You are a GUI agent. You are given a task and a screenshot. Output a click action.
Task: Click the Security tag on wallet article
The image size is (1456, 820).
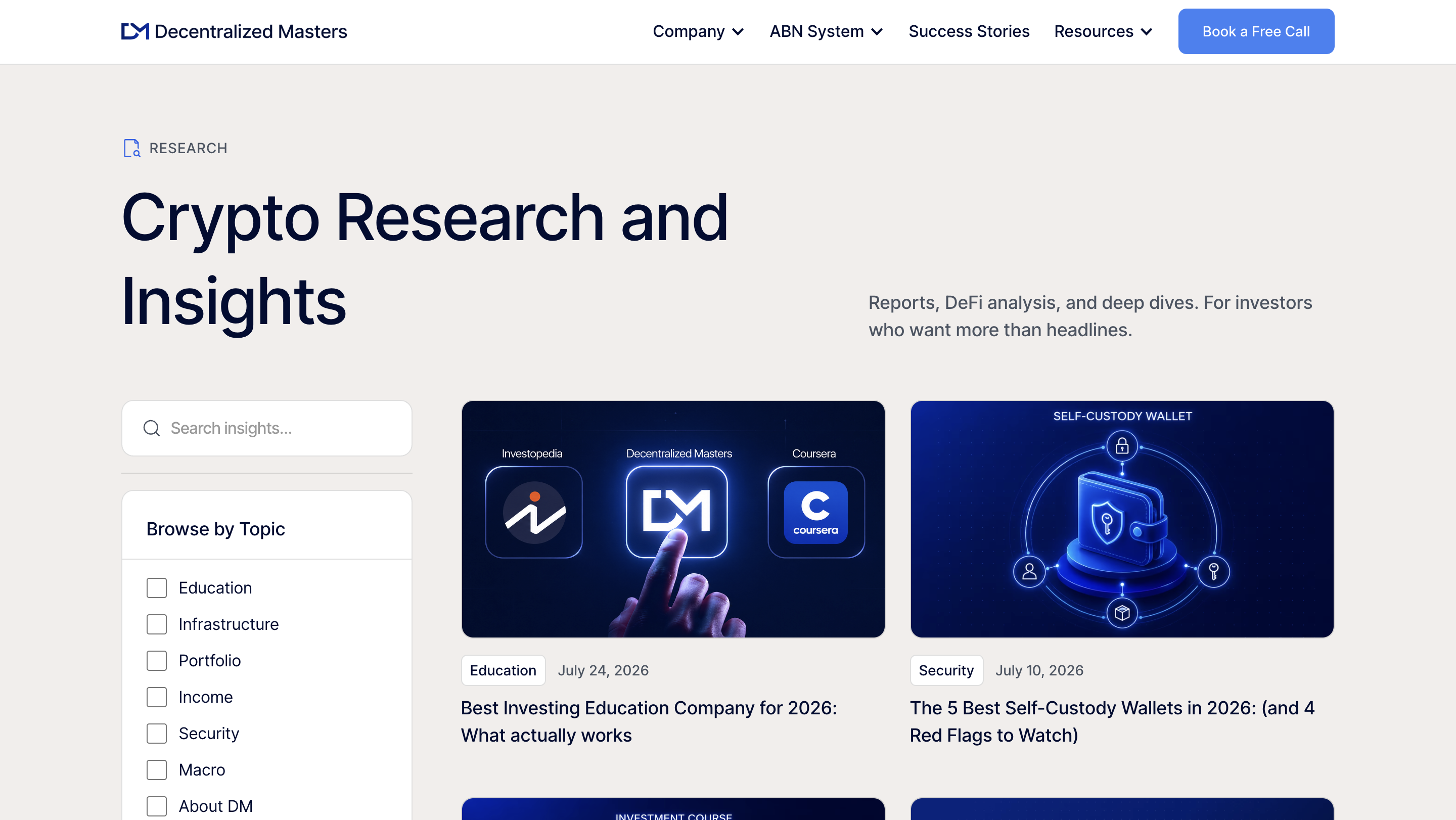[x=946, y=670]
